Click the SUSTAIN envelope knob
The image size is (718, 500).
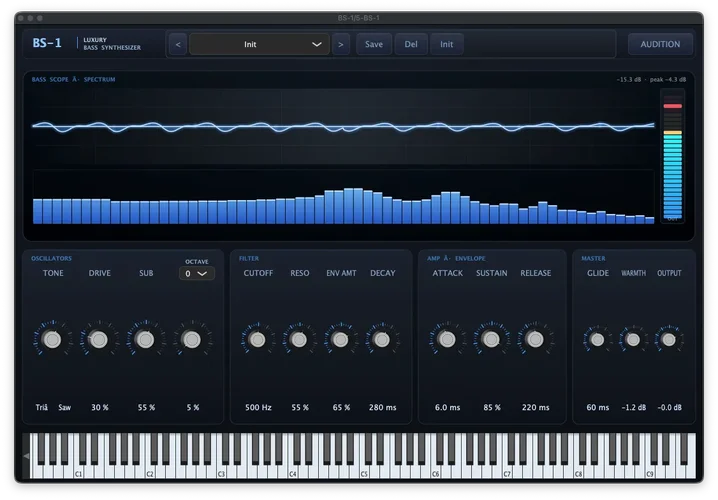(491, 339)
